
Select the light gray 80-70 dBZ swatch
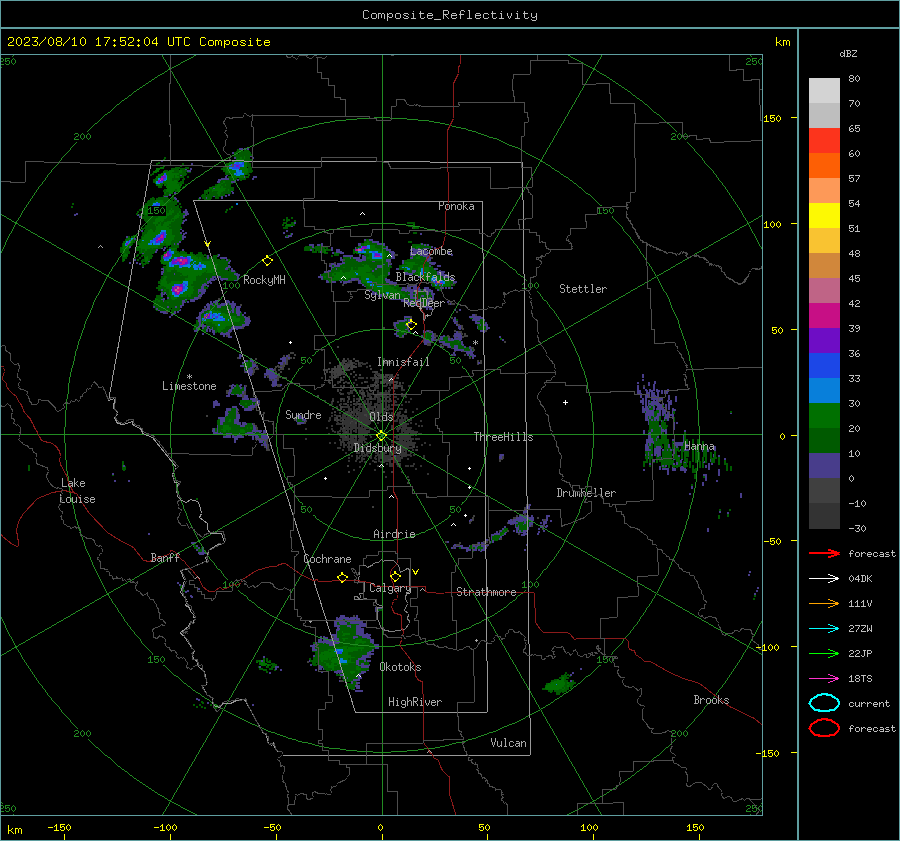[x=824, y=91]
